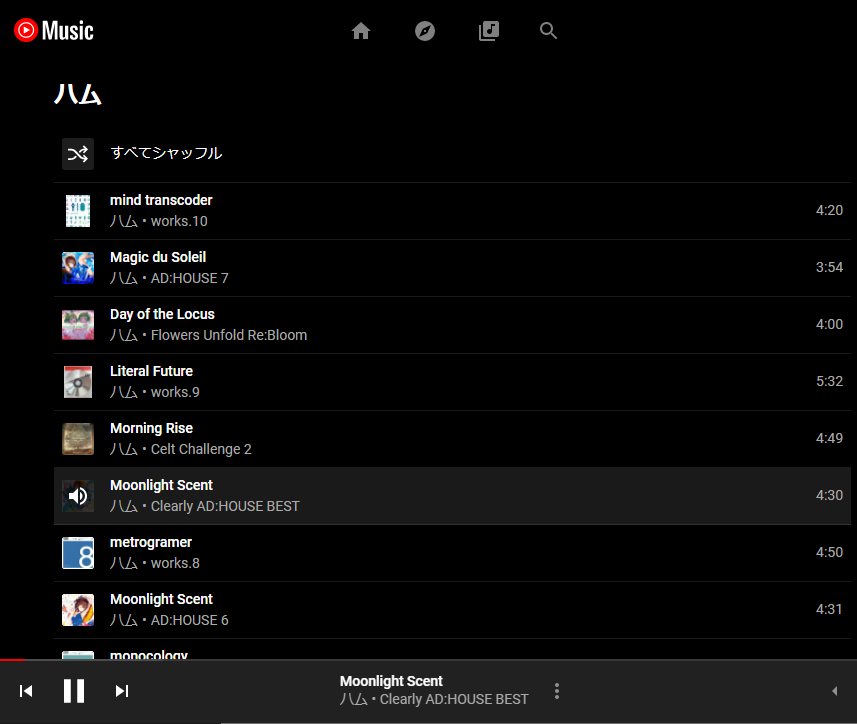The width and height of the screenshot is (857, 724).
Task: Open the works.10 album link
Action: (179, 221)
